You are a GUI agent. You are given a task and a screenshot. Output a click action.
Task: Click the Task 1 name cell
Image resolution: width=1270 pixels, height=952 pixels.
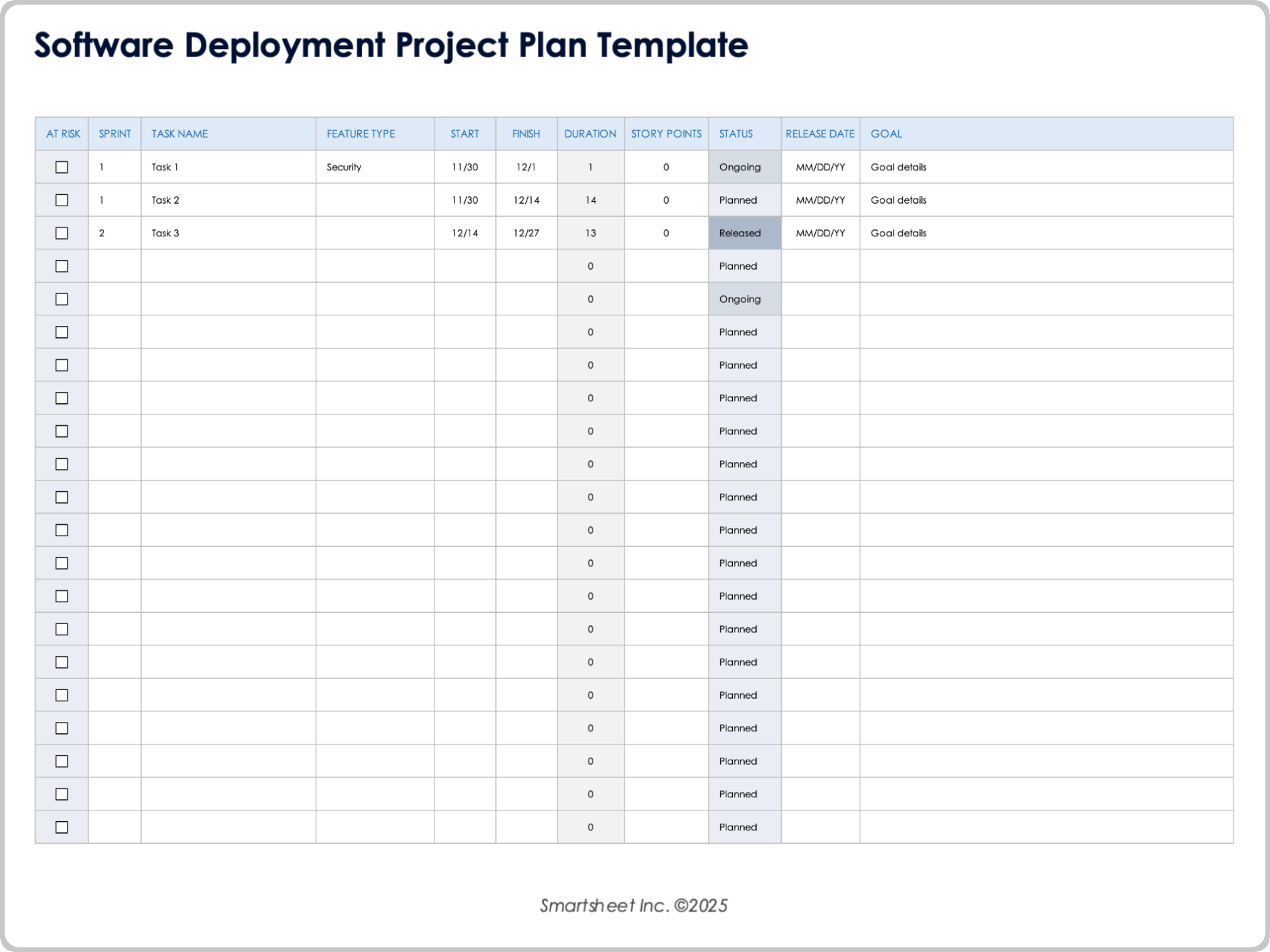pyautogui.click(x=165, y=167)
